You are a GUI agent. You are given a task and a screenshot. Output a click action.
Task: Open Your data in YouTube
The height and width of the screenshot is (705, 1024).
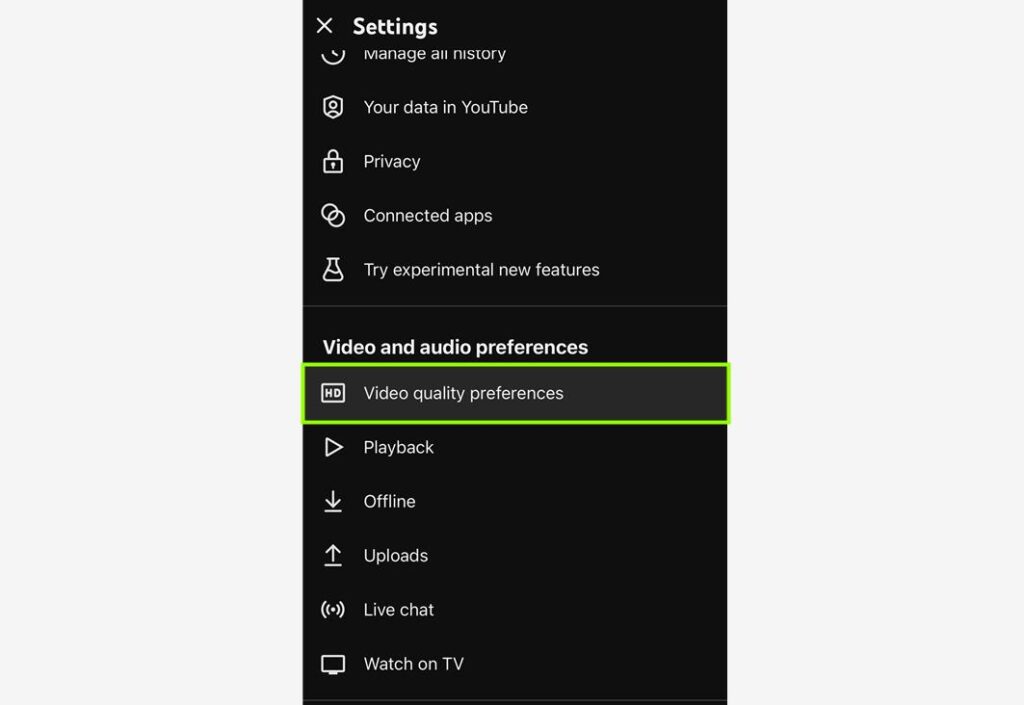(x=515, y=107)
